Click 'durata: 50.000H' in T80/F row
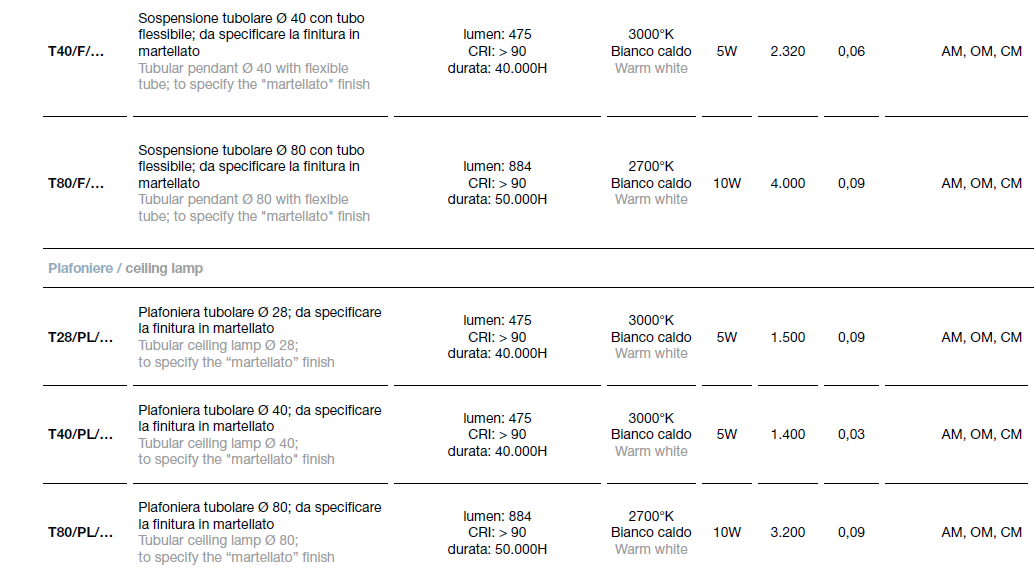This screenshot has height=577, width=1034. coord(497,200)
